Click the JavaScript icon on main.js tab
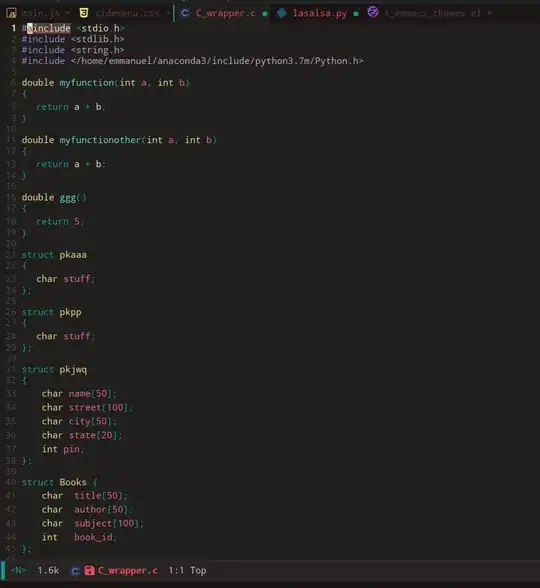Viewport: 540px width, 588px height. coord(11,14)
